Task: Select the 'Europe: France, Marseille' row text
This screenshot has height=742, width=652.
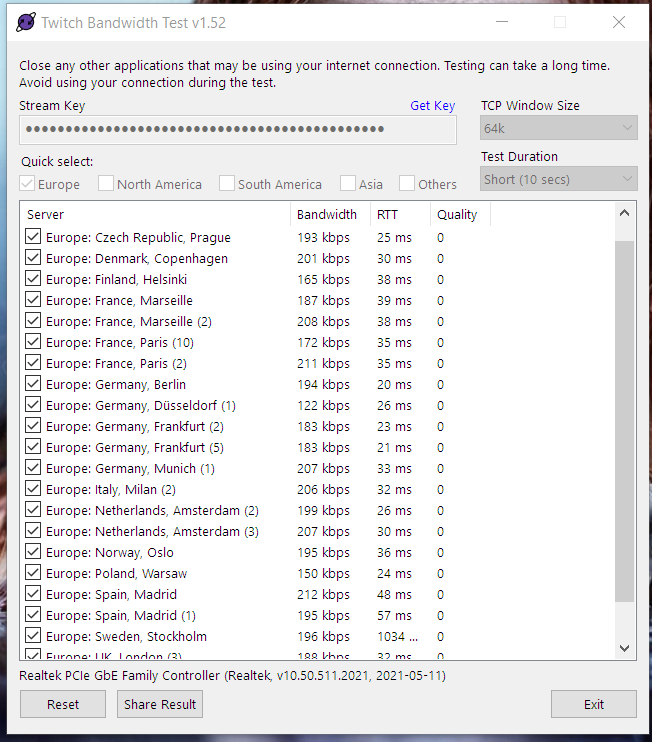Action: 119,300
